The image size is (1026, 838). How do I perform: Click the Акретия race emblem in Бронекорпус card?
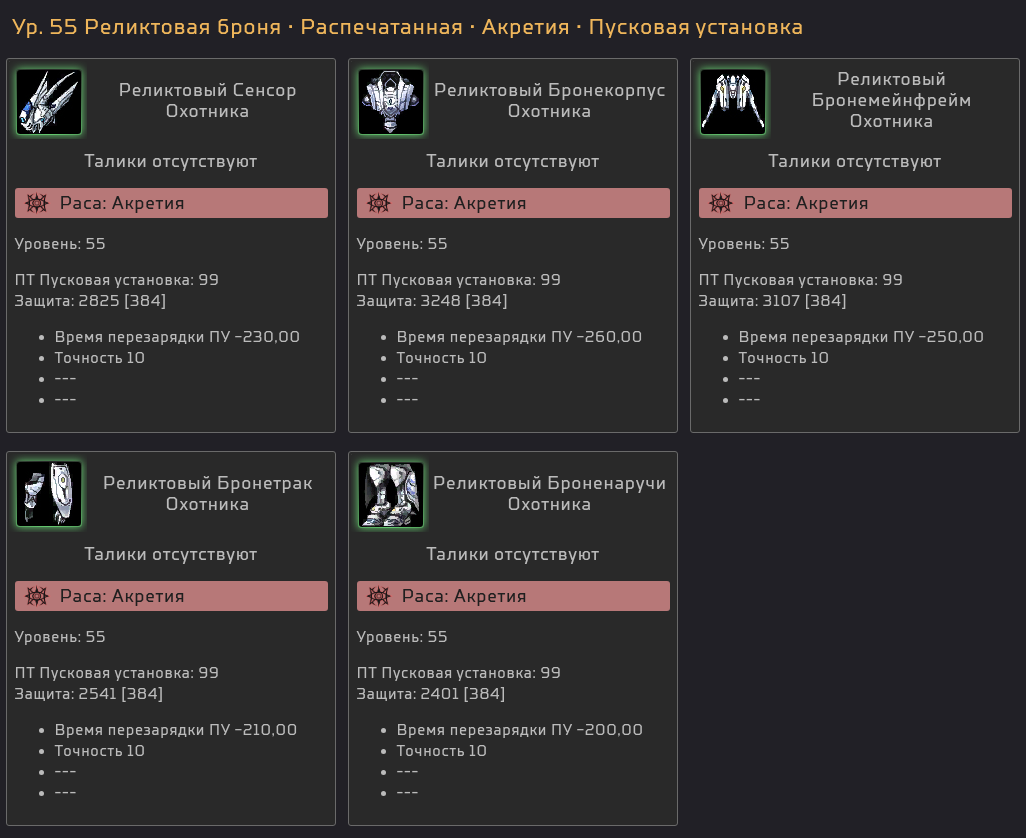[x=378, y=203]
